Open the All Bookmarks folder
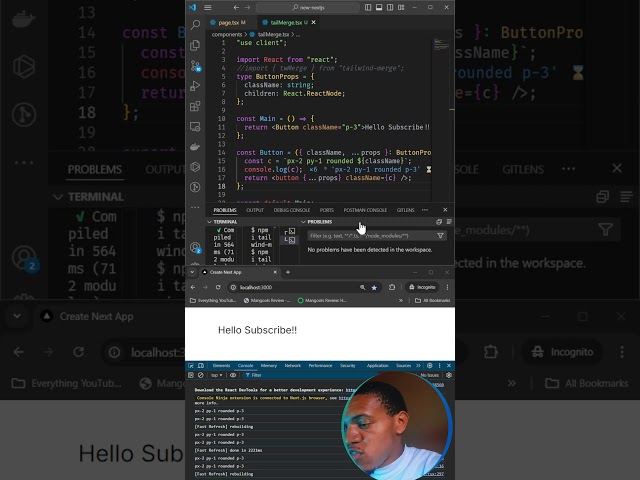 tap(433, 301)
